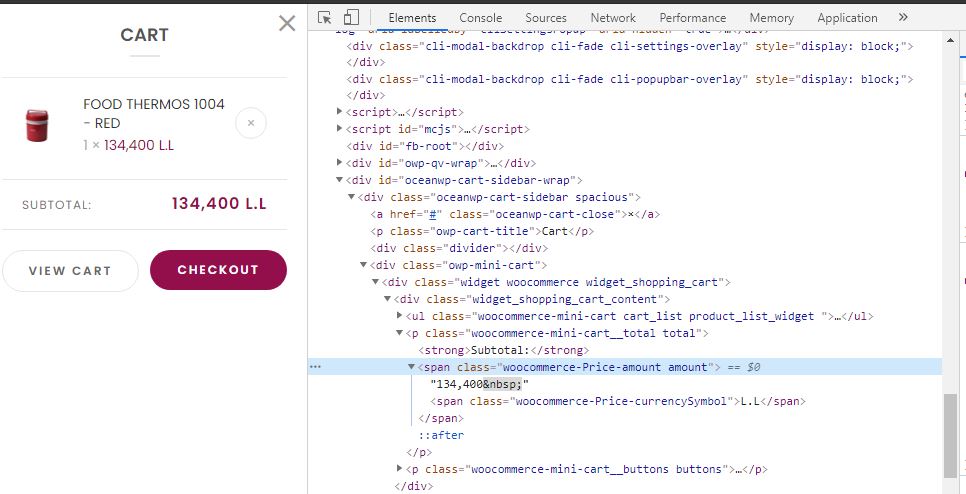Collapse the oceanwp-cart-sidebar-wrap div

[339, 180]
